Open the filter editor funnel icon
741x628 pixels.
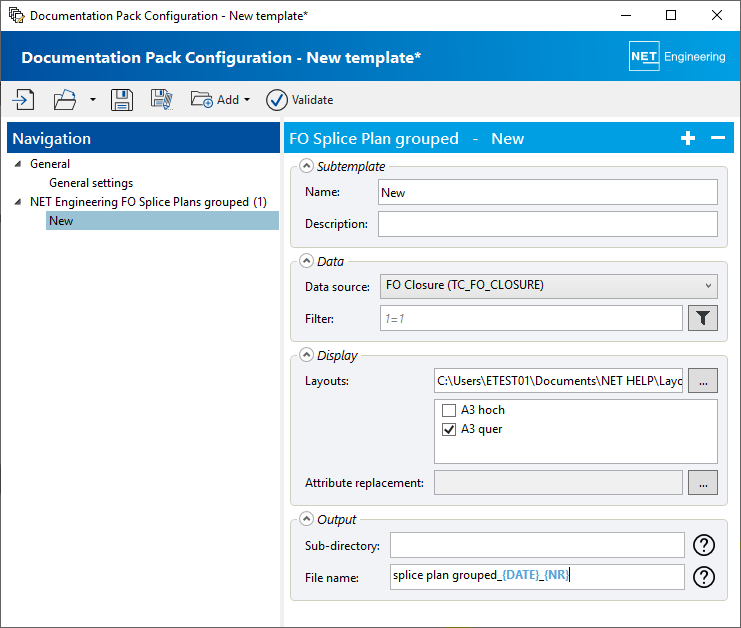702,318
